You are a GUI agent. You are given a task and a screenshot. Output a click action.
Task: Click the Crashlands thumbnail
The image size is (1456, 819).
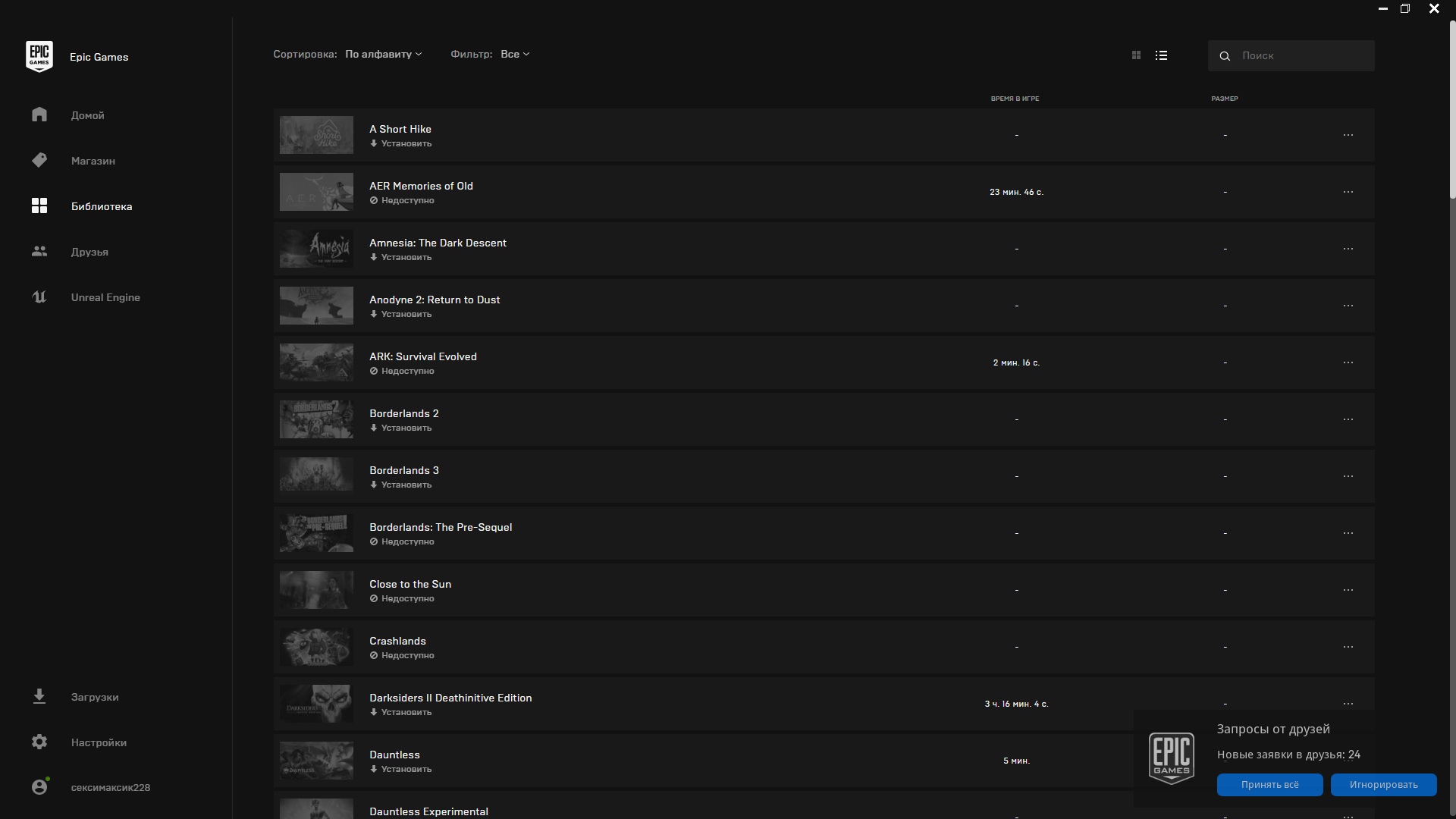point(316,647)
